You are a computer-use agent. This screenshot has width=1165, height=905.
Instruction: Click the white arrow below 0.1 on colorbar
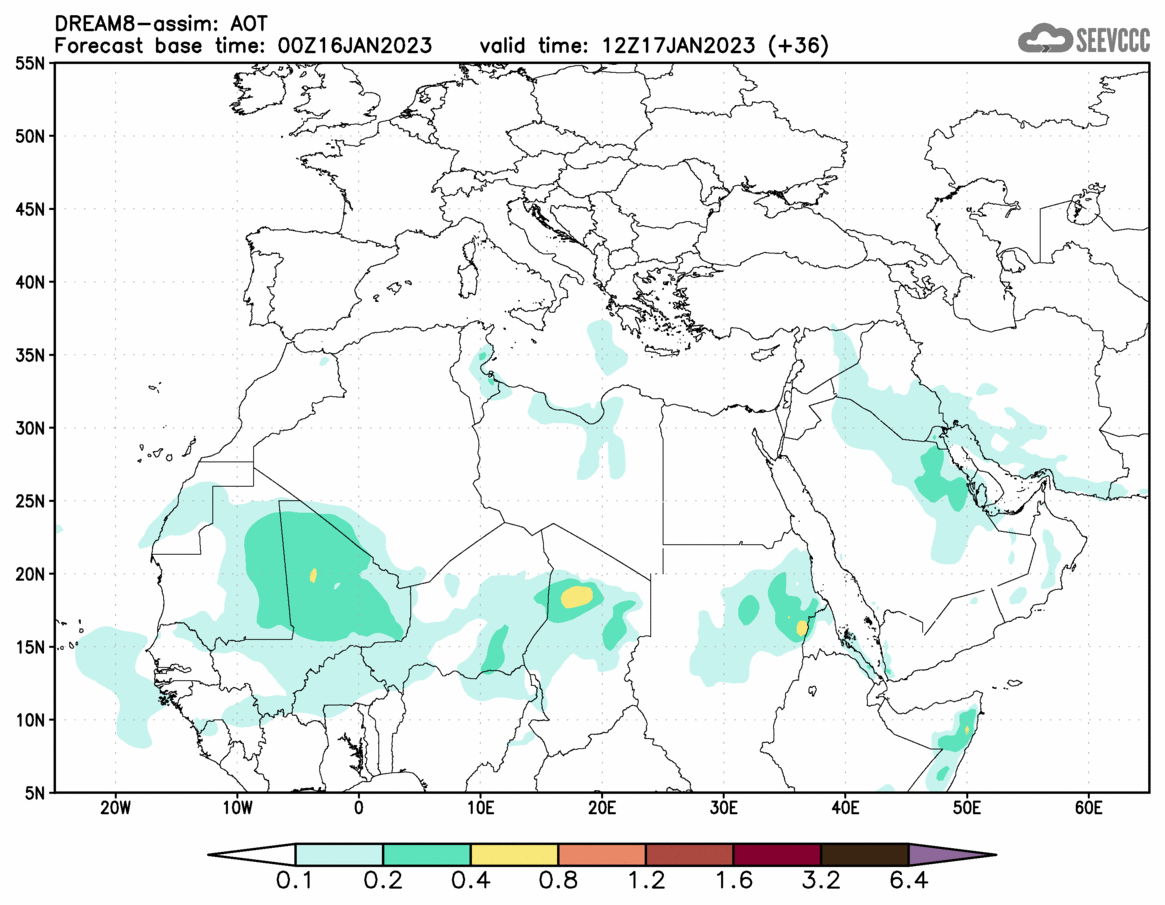[253, 854]
